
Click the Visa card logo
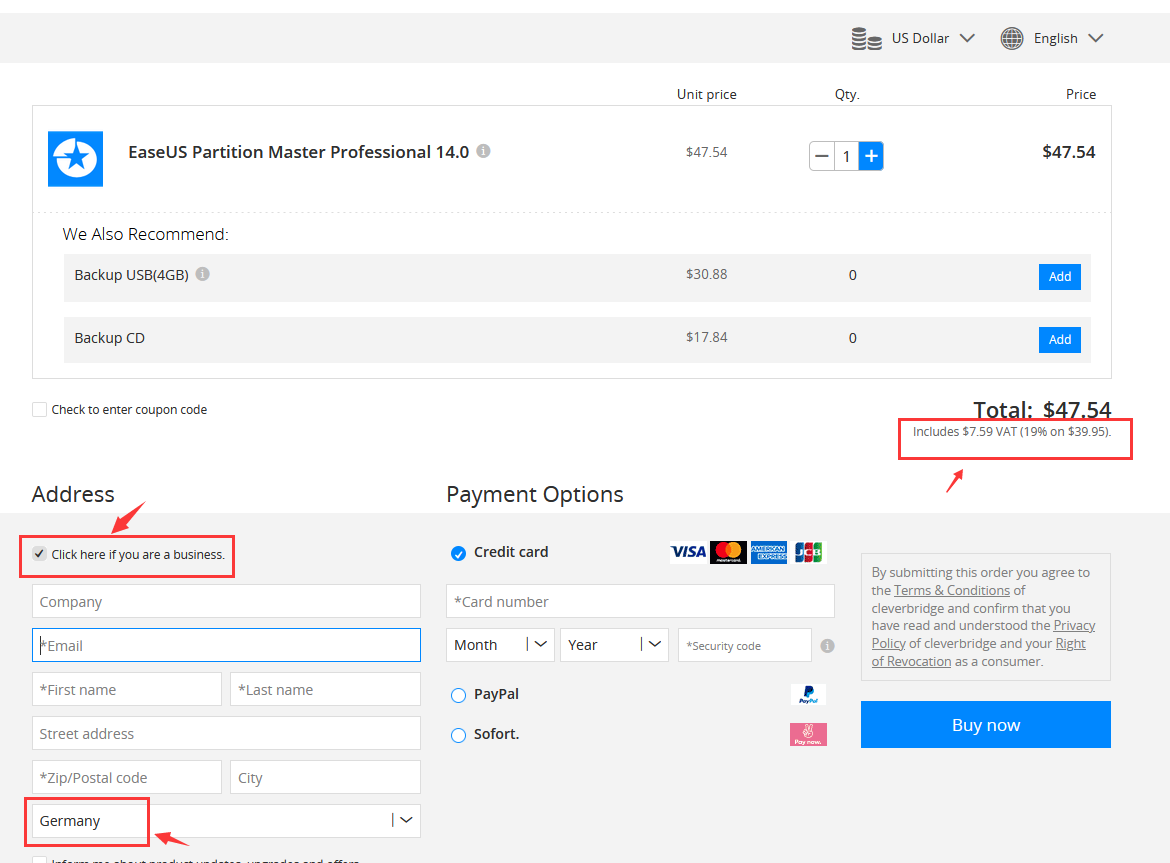[x=688, y=552]
